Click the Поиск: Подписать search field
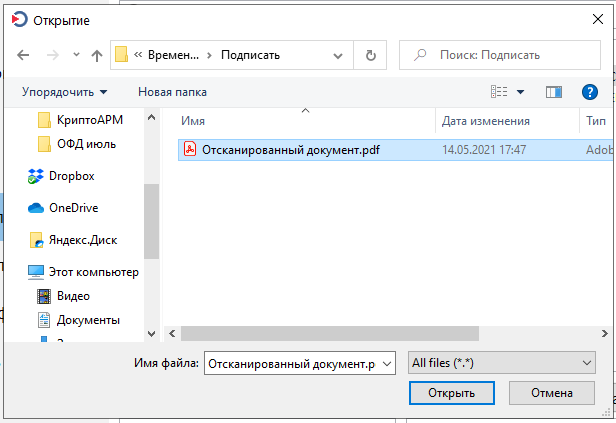 point(500,55)
